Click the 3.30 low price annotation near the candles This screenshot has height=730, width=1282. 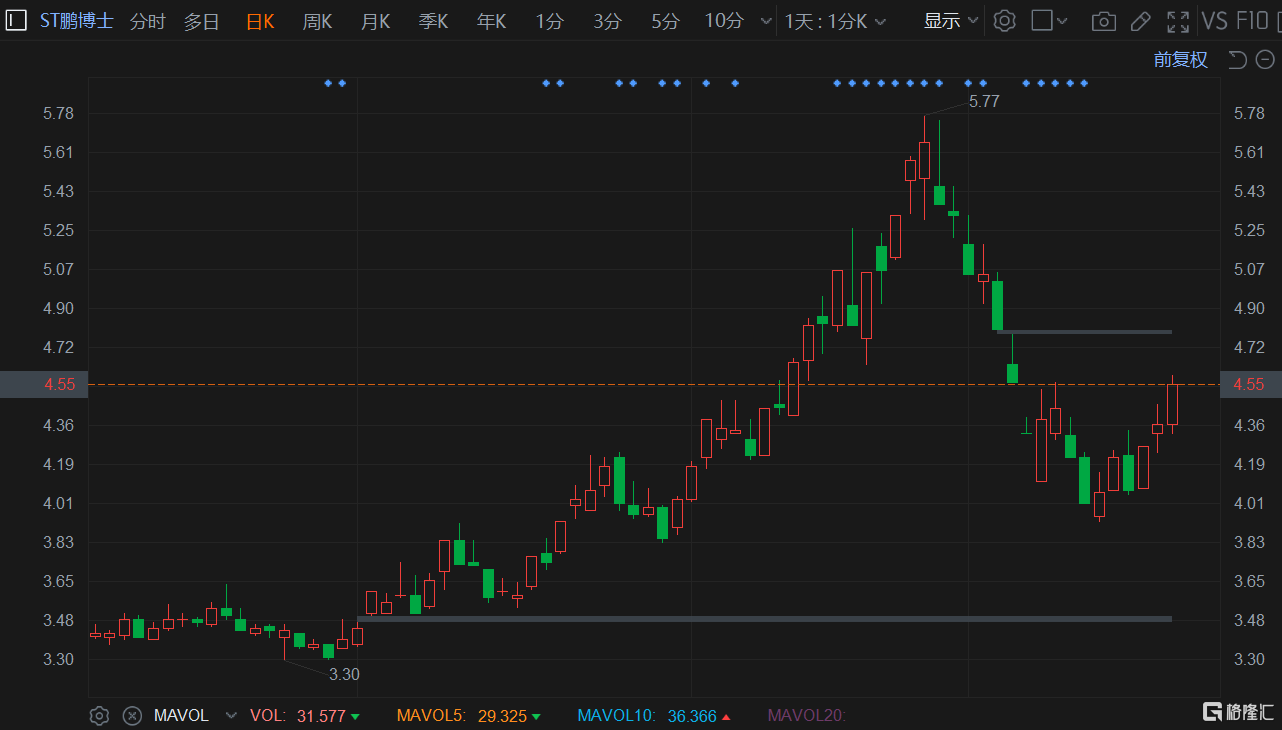(344, 675)
